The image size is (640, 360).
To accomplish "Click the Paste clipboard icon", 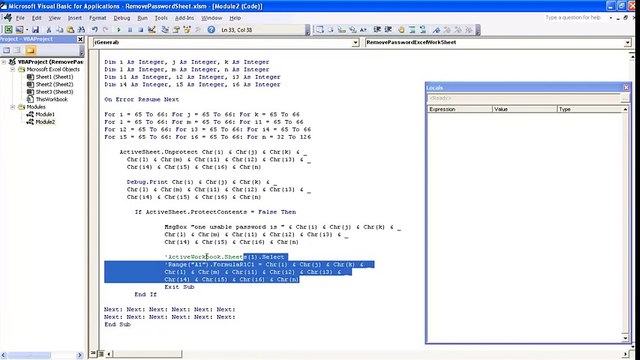I will [x=70, y=29].
